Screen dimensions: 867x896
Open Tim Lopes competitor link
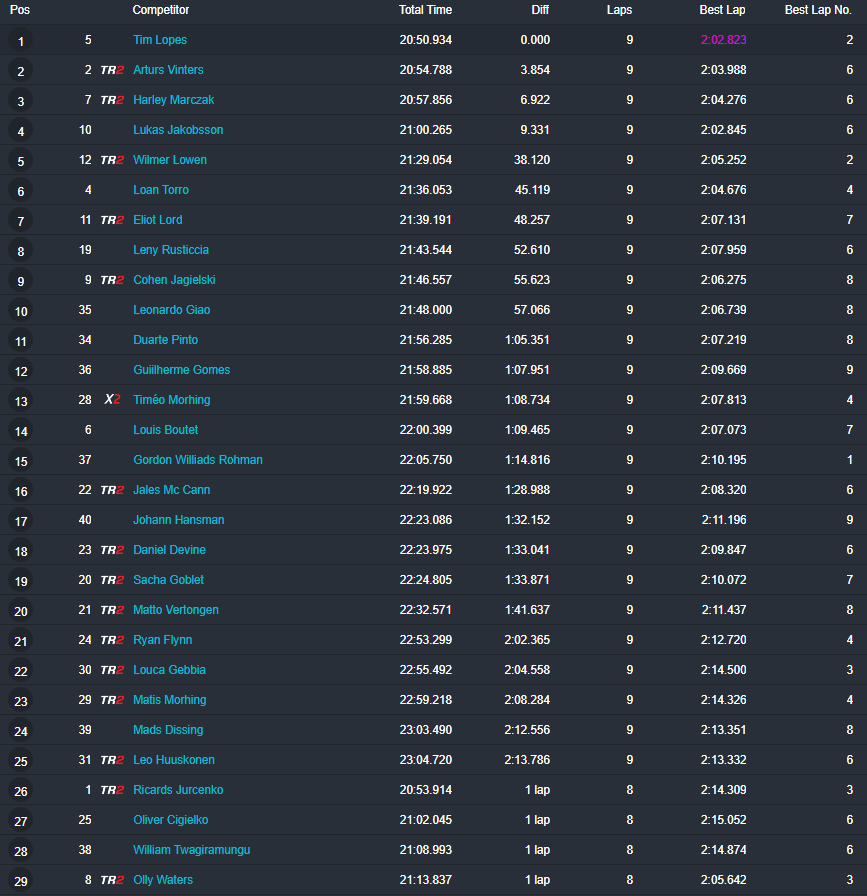pos(160,40)
